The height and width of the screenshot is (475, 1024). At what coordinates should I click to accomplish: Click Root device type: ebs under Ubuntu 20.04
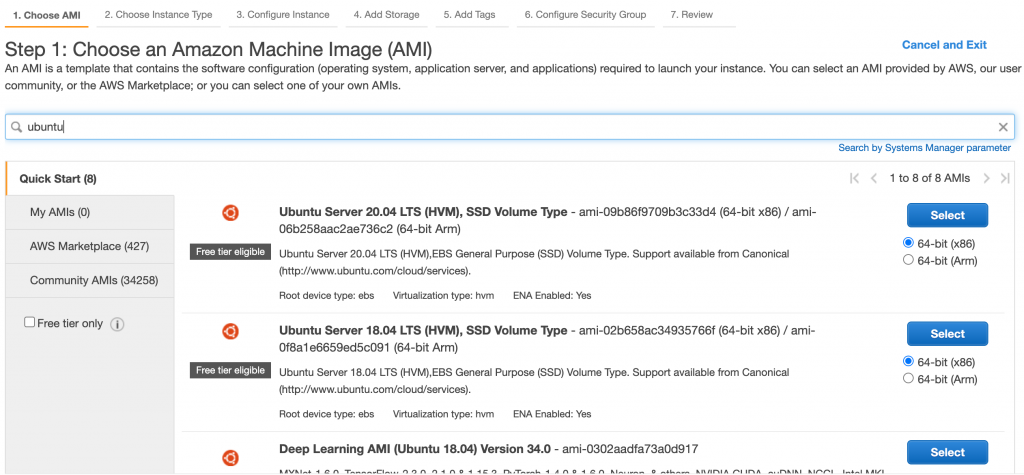[327, 295]
